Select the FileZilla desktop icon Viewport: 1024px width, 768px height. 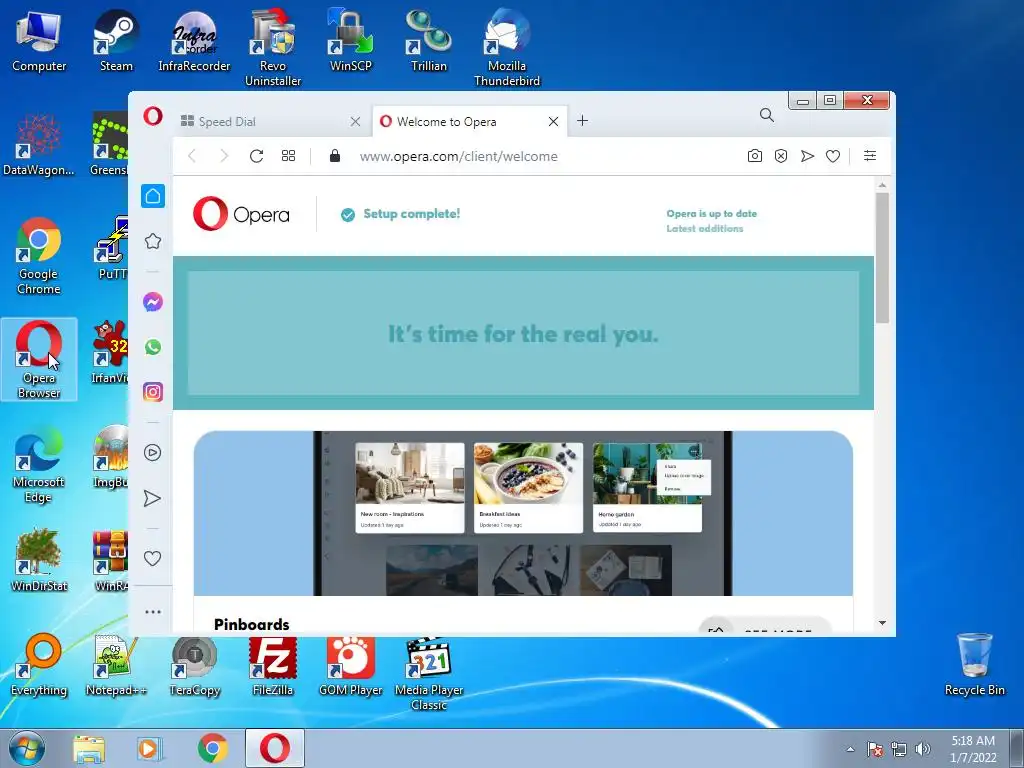pyautogui.click(x=272, y=665)
